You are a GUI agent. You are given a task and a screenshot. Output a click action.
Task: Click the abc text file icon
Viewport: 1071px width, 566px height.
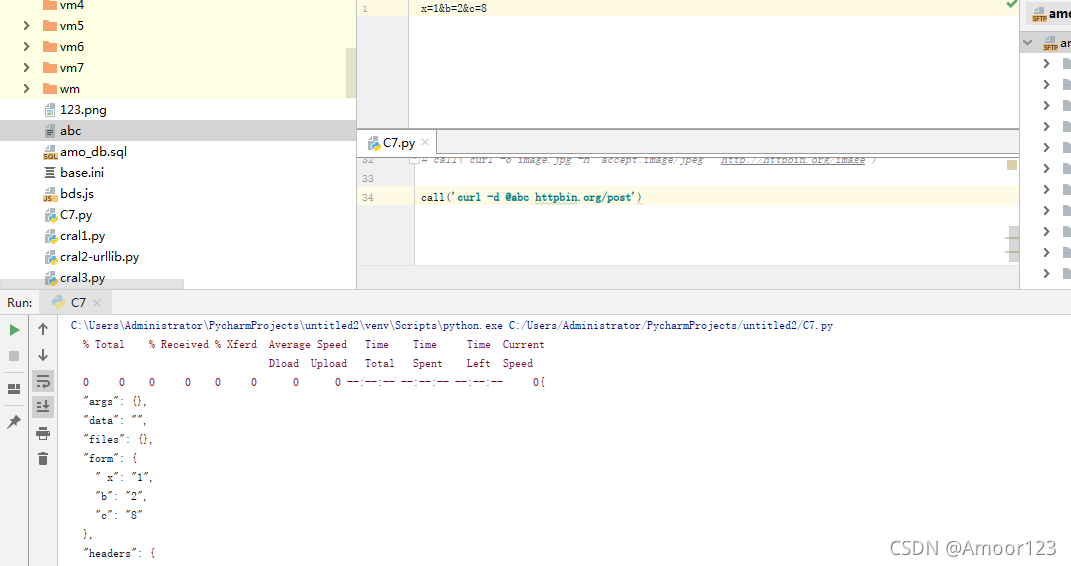[50, 131]
